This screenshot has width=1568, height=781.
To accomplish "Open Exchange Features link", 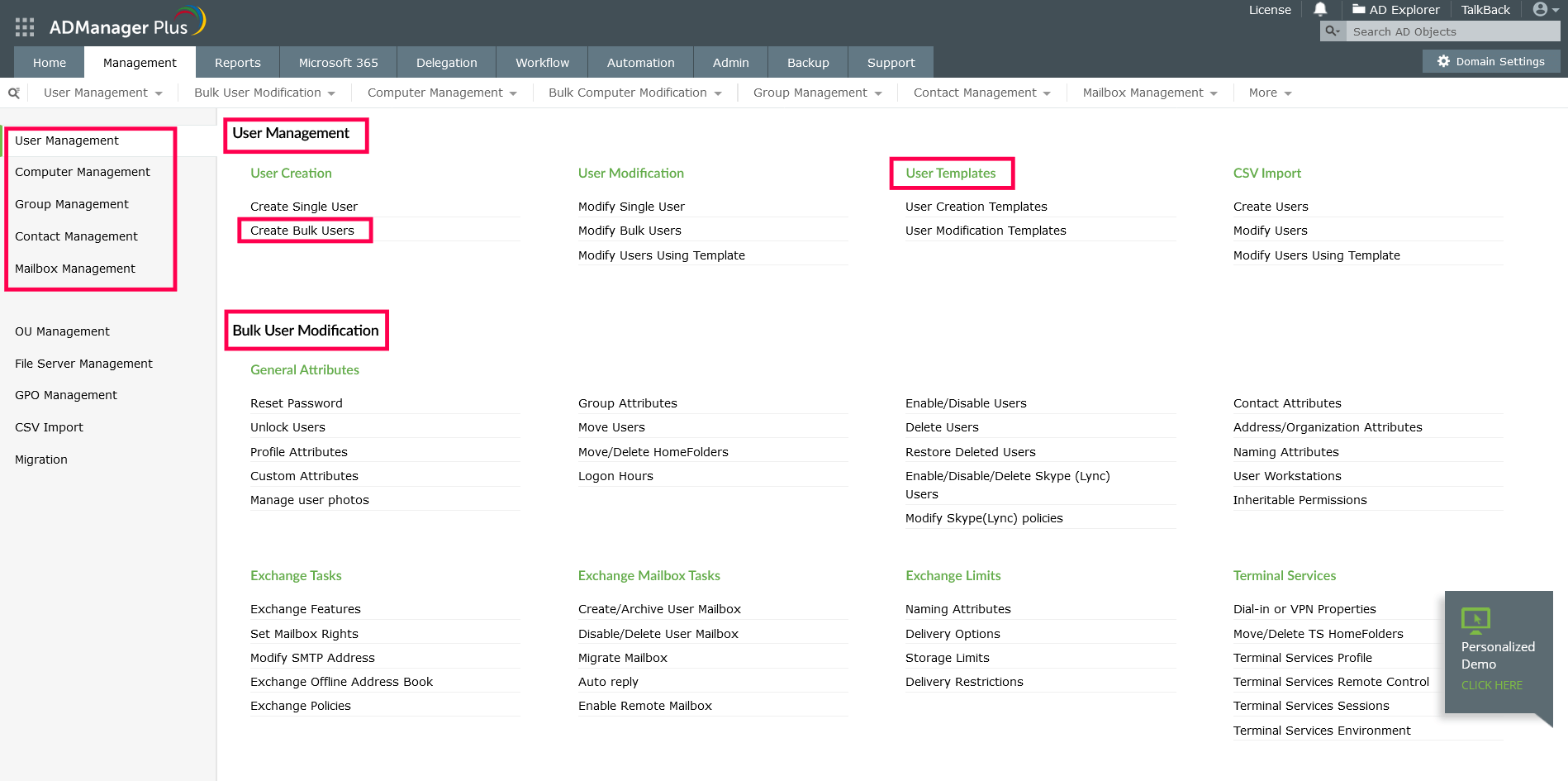I will (306, 609).
